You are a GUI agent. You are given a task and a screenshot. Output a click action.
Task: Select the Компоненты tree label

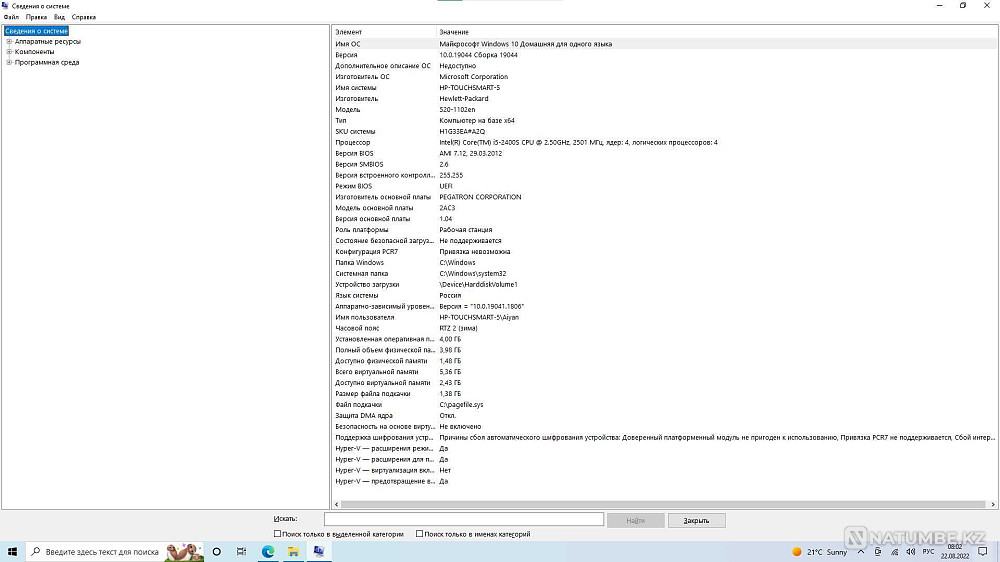pyautogui.click(x=34, y=52)
